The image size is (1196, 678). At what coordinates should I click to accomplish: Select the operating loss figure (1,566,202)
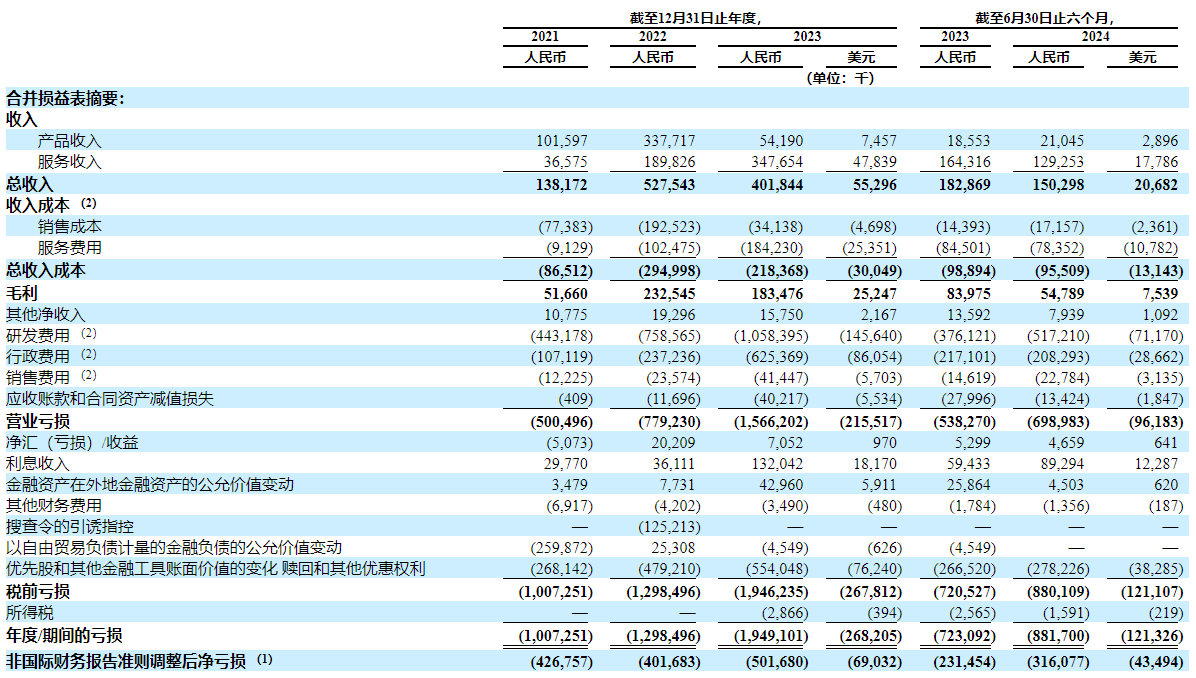pyautogui.click(x=767, y=422)
